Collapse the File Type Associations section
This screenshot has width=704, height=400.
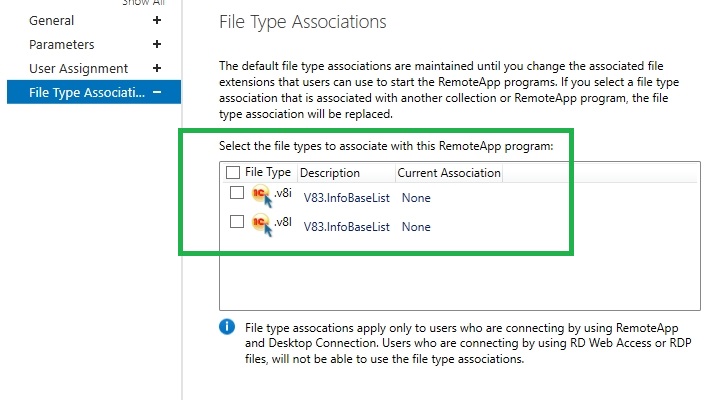coord(157,92)
